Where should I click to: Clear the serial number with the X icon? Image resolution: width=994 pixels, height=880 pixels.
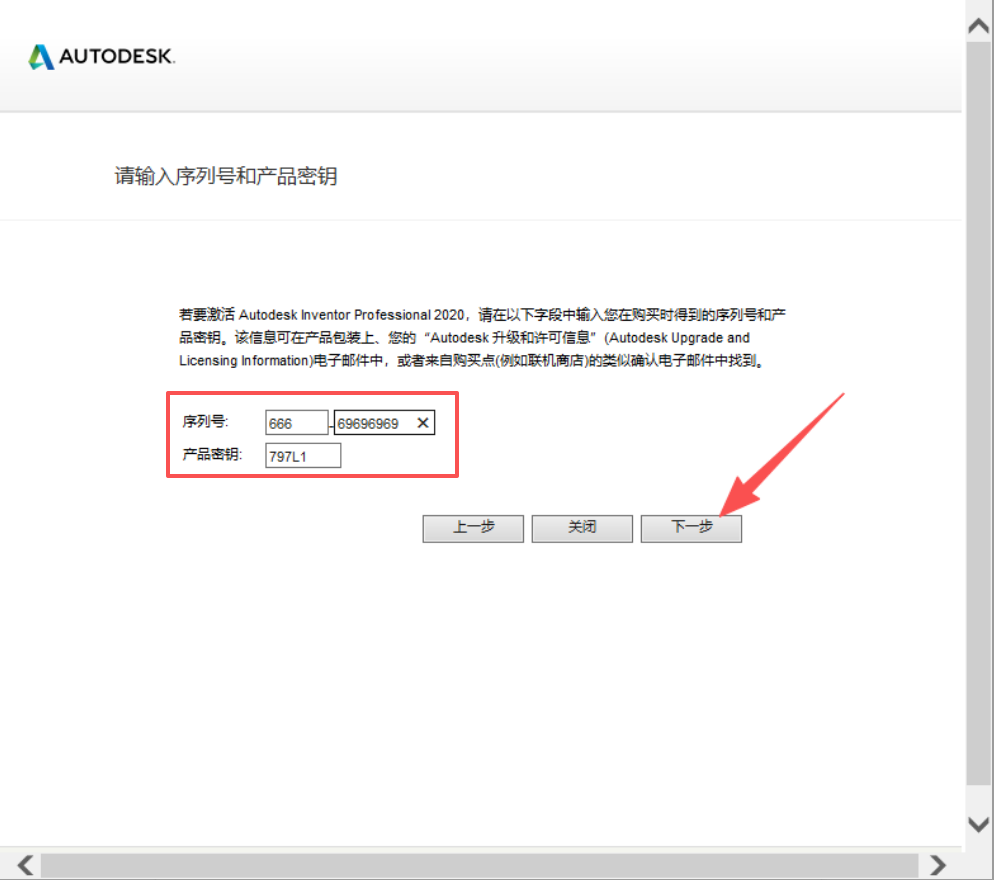[423, 423]
